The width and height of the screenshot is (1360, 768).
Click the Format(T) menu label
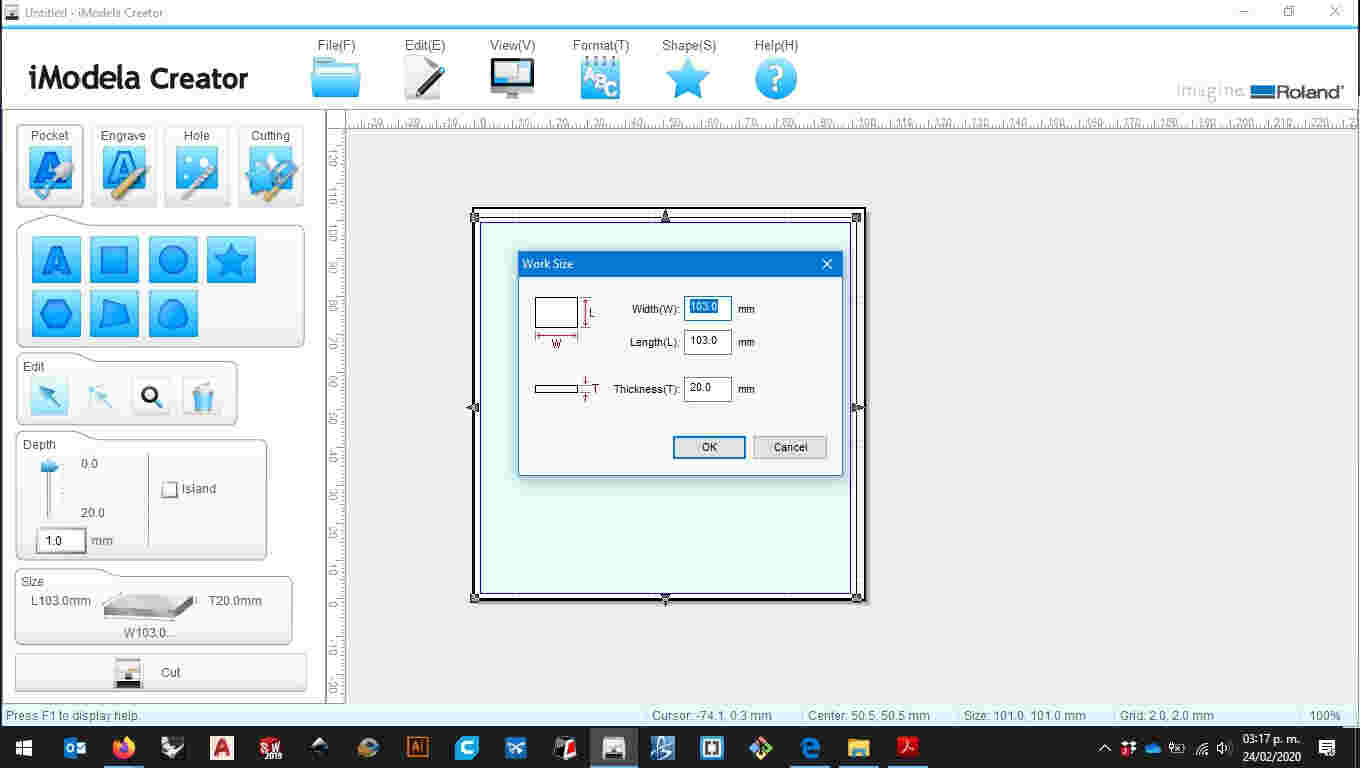tap(601, 45)
